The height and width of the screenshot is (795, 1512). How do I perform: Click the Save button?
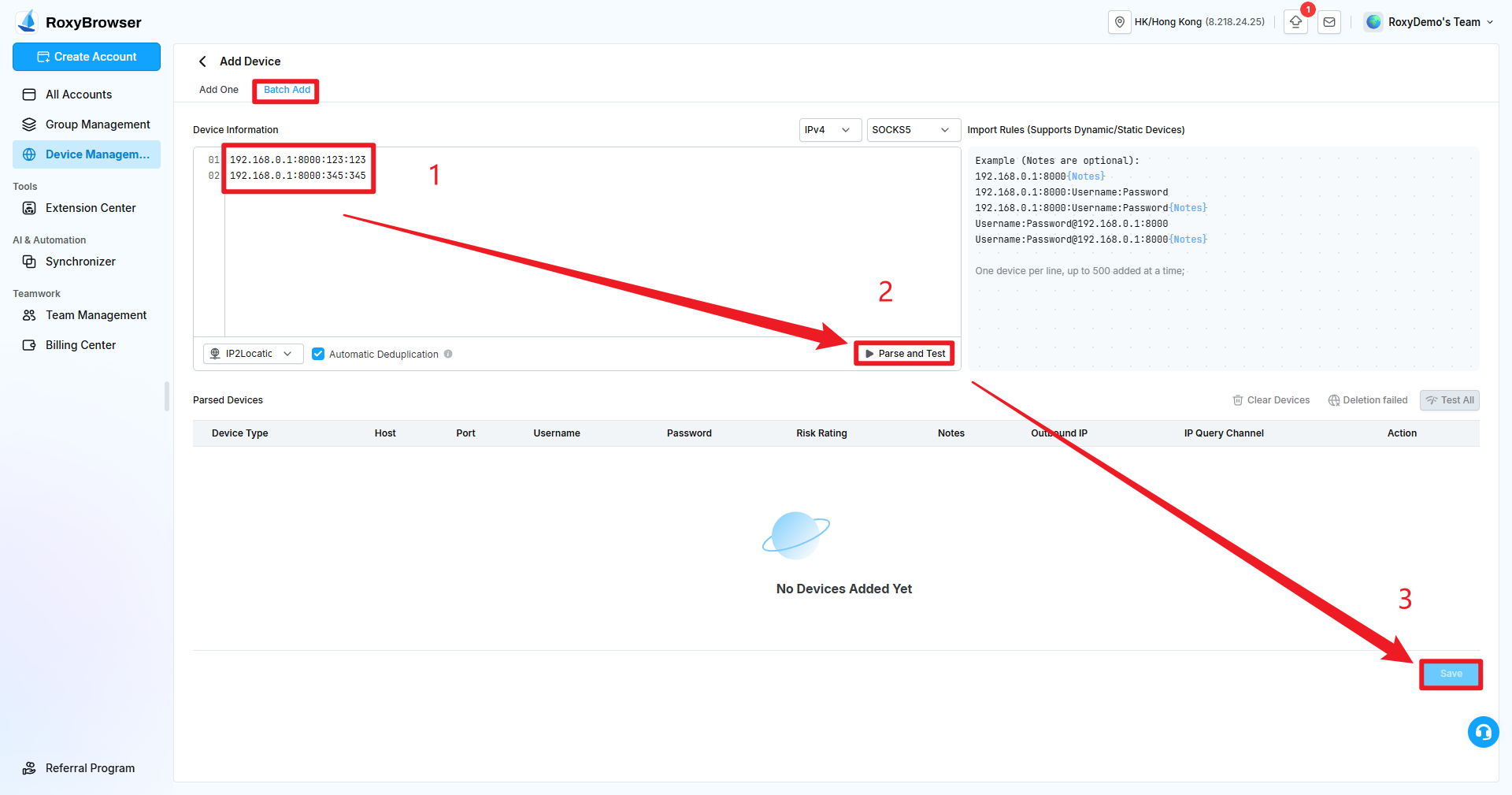tap(1451, 674)
